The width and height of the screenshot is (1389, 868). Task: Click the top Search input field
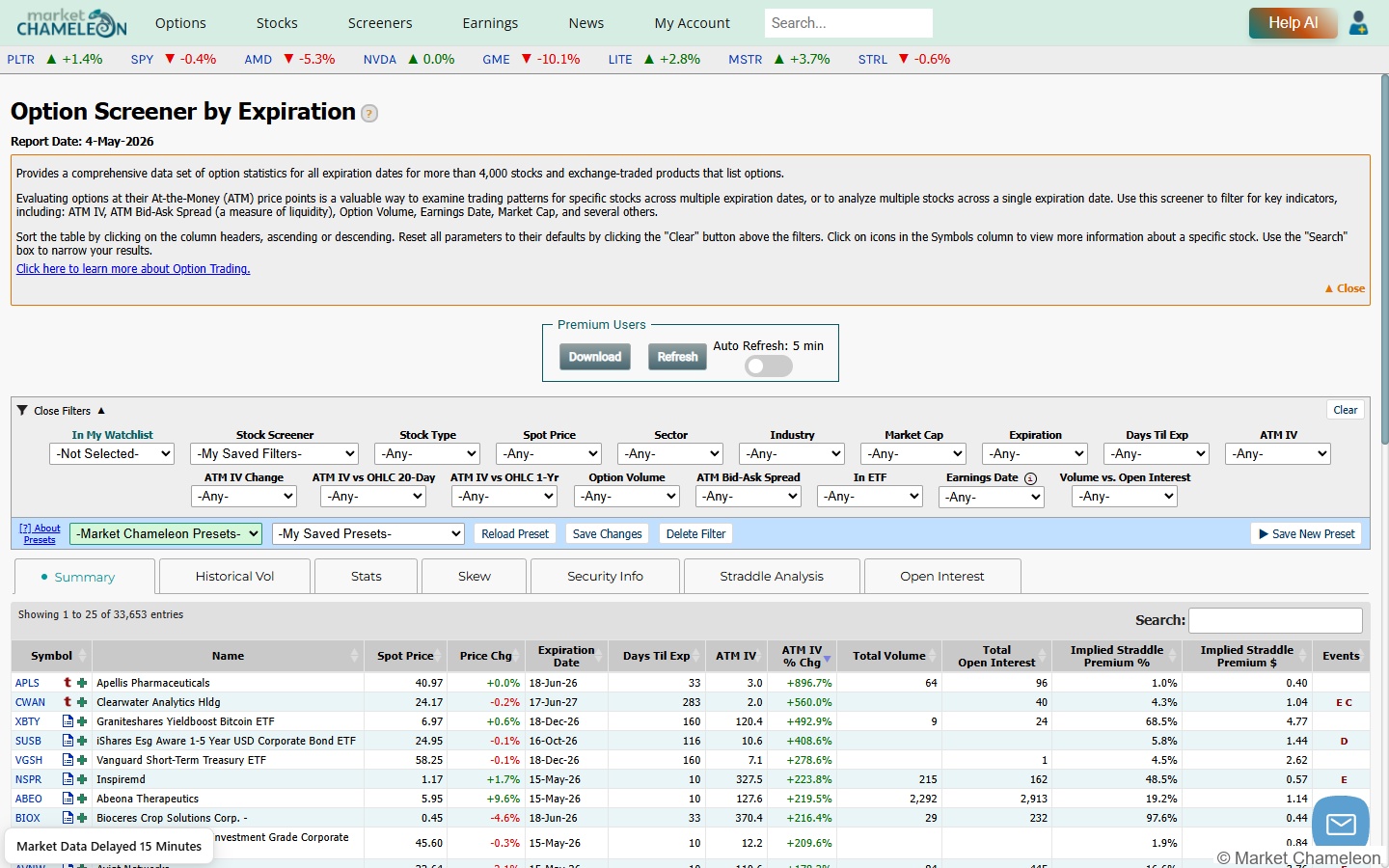pyautogui.click(x=849, y=23)
